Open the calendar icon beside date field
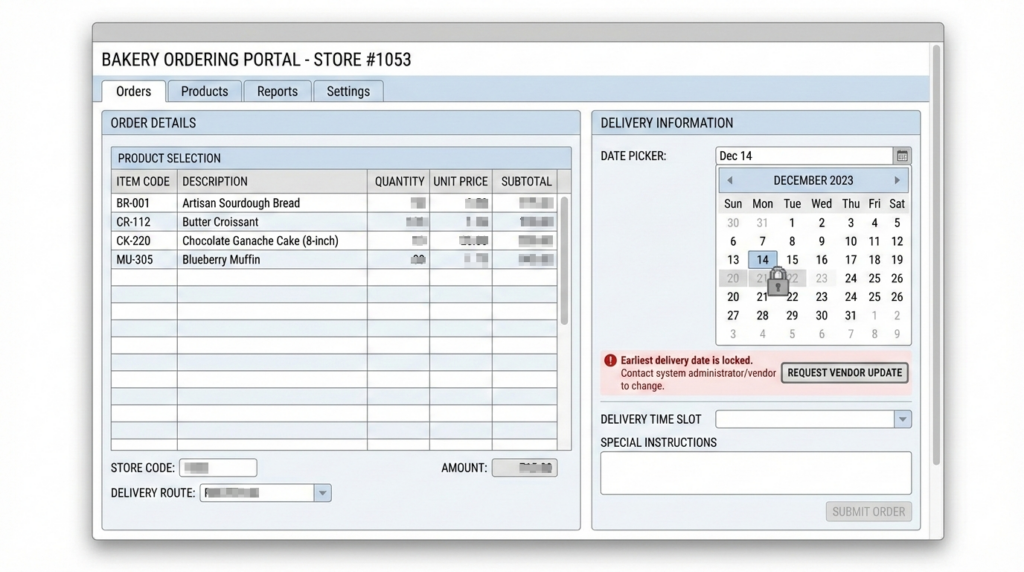Image resolution: width=1024 pixels, height=572 pixels. pyautogui.click(x=902, y=156)
